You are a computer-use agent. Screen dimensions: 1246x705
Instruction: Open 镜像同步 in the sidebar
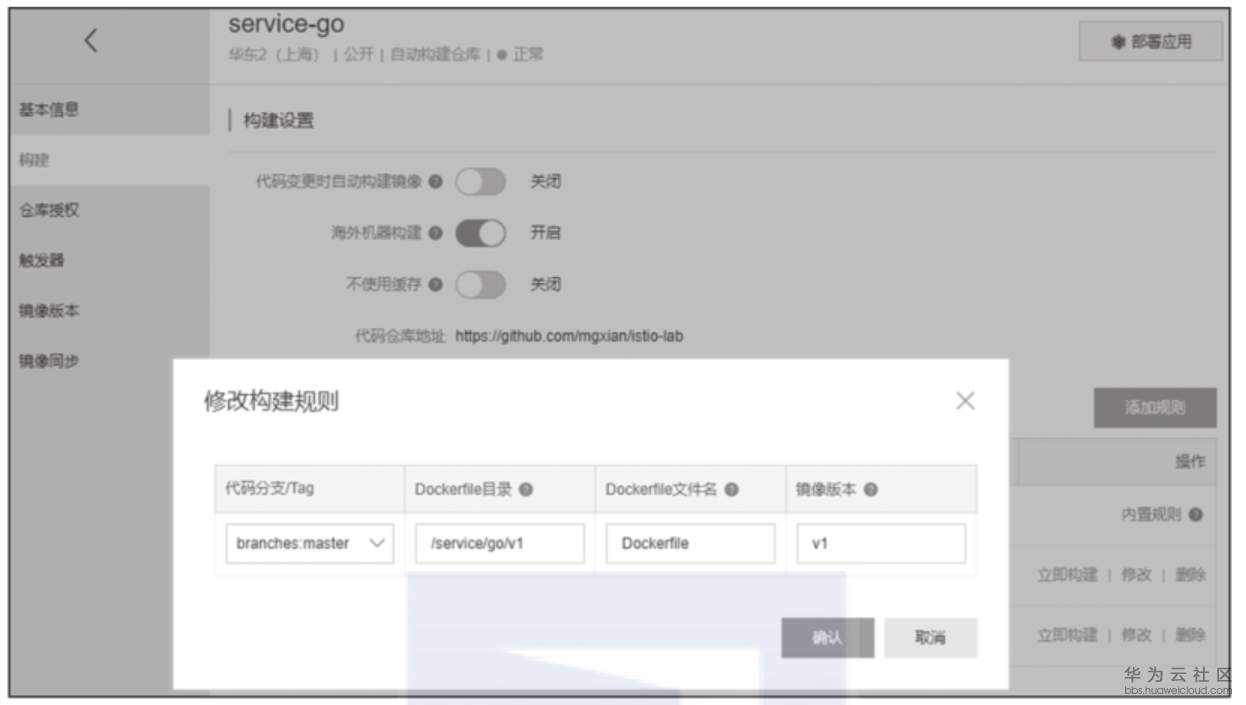109,362
